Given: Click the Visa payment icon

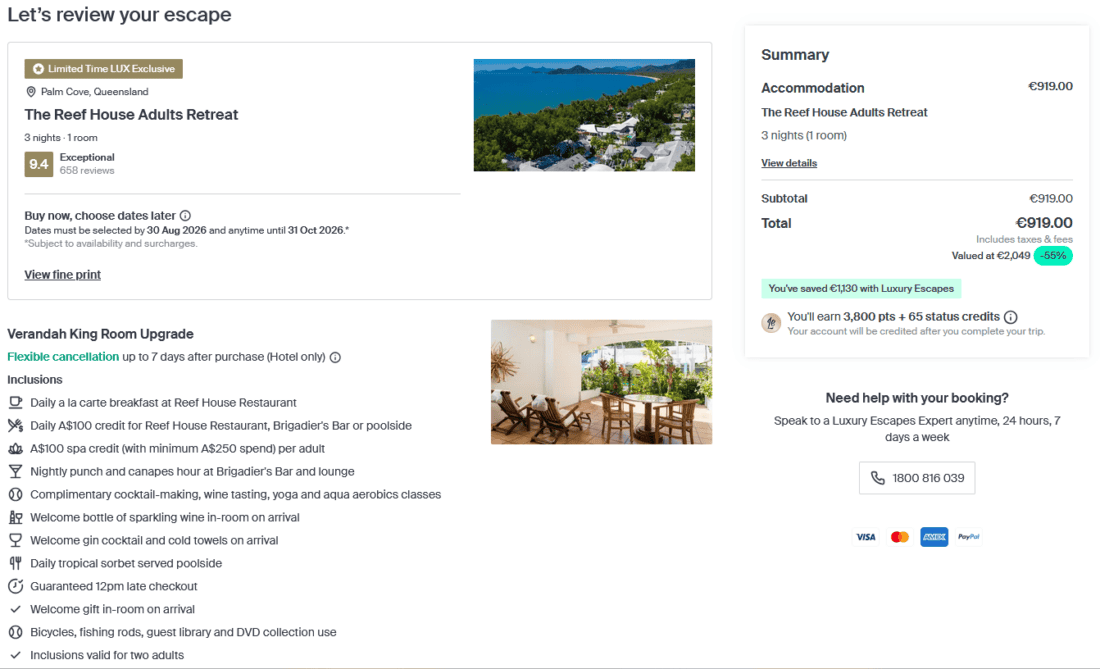Looking at the screenshot, I should pyautogui.click(x=865, y=537).
